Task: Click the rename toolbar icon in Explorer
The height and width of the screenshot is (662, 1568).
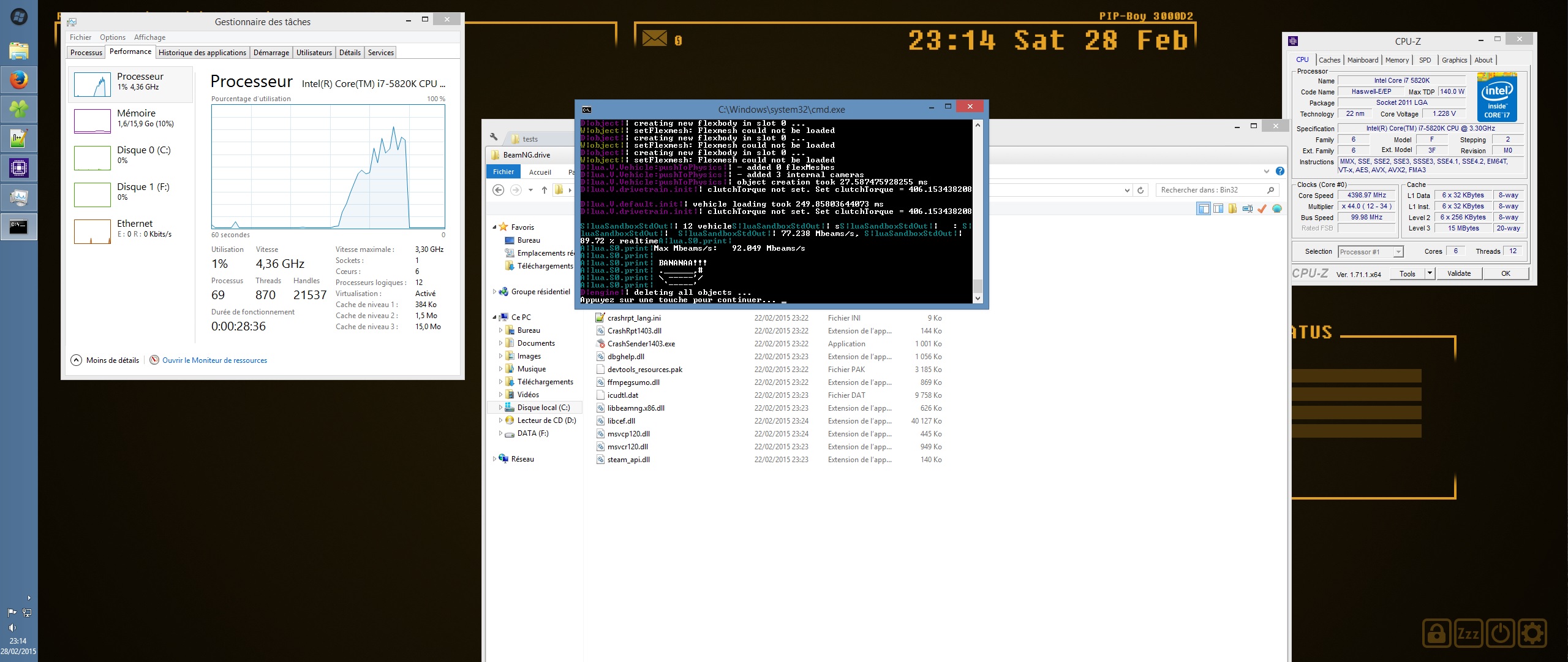Action: pyautogui.click(x=1247, y=209)
